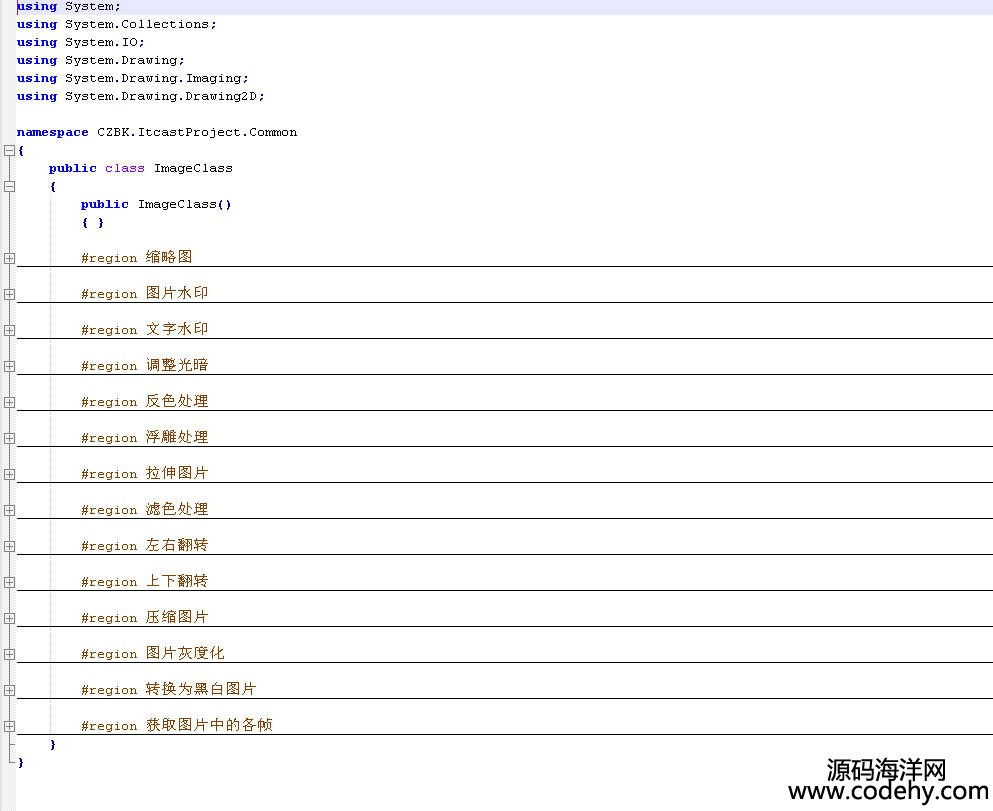Expand the 调整光暗 region

coord(9,366)
